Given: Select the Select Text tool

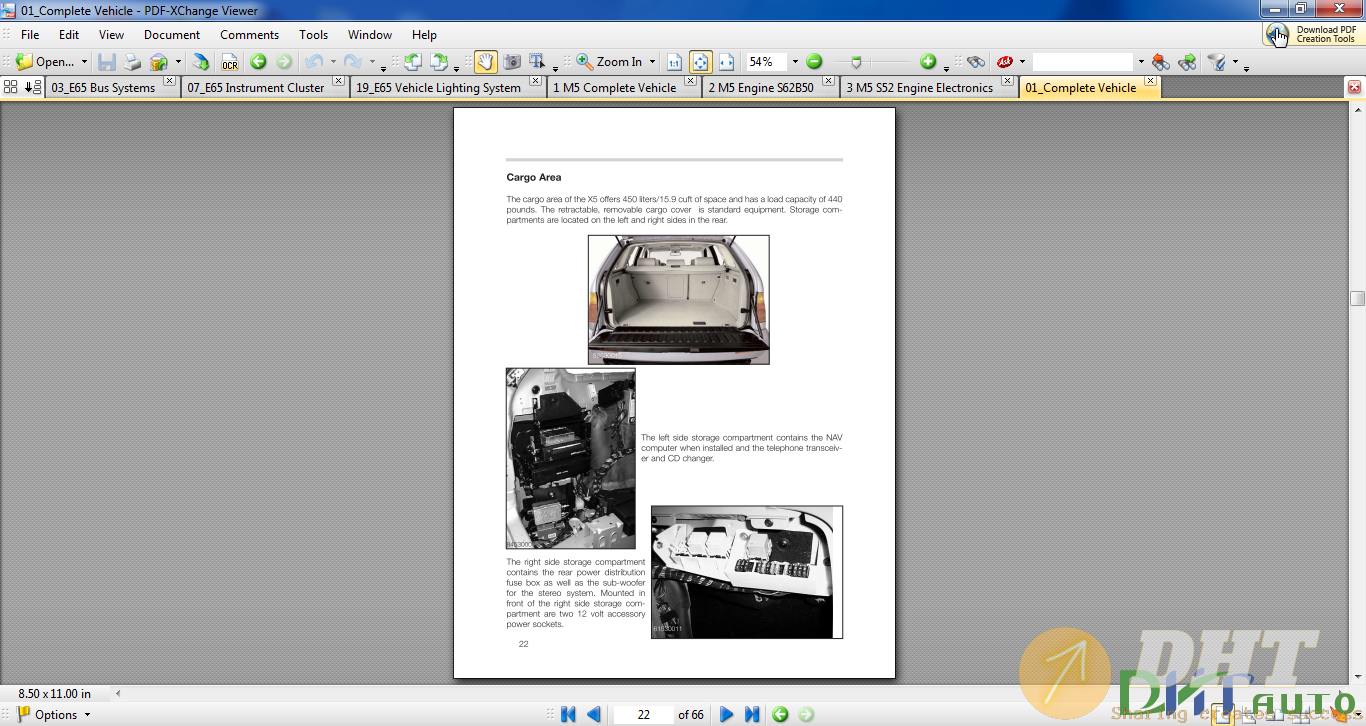Looking at the screenshot, I should (x=537, y=62).
